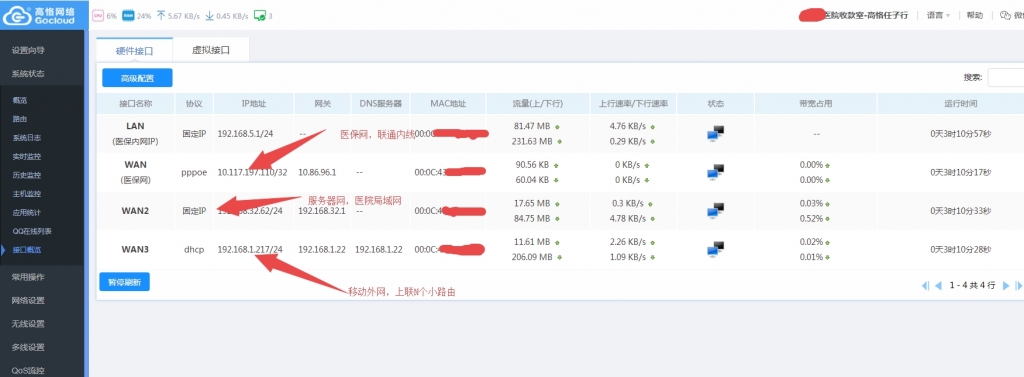Click the pppoe protocol cell
Viewport: 1024px width, 377px height.
point(194,172)
